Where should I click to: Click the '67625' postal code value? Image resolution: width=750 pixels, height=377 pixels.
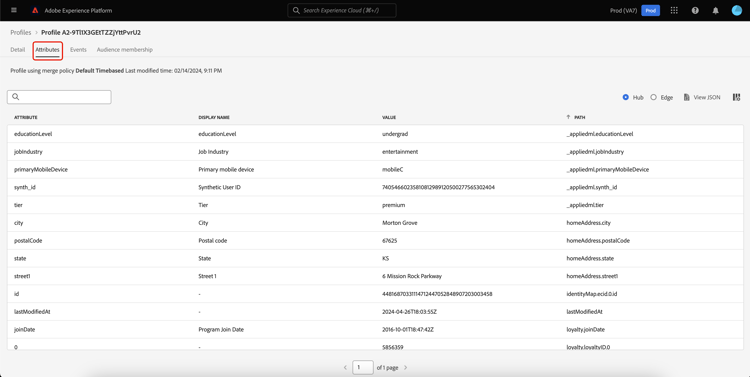click(x=389, y=241)
